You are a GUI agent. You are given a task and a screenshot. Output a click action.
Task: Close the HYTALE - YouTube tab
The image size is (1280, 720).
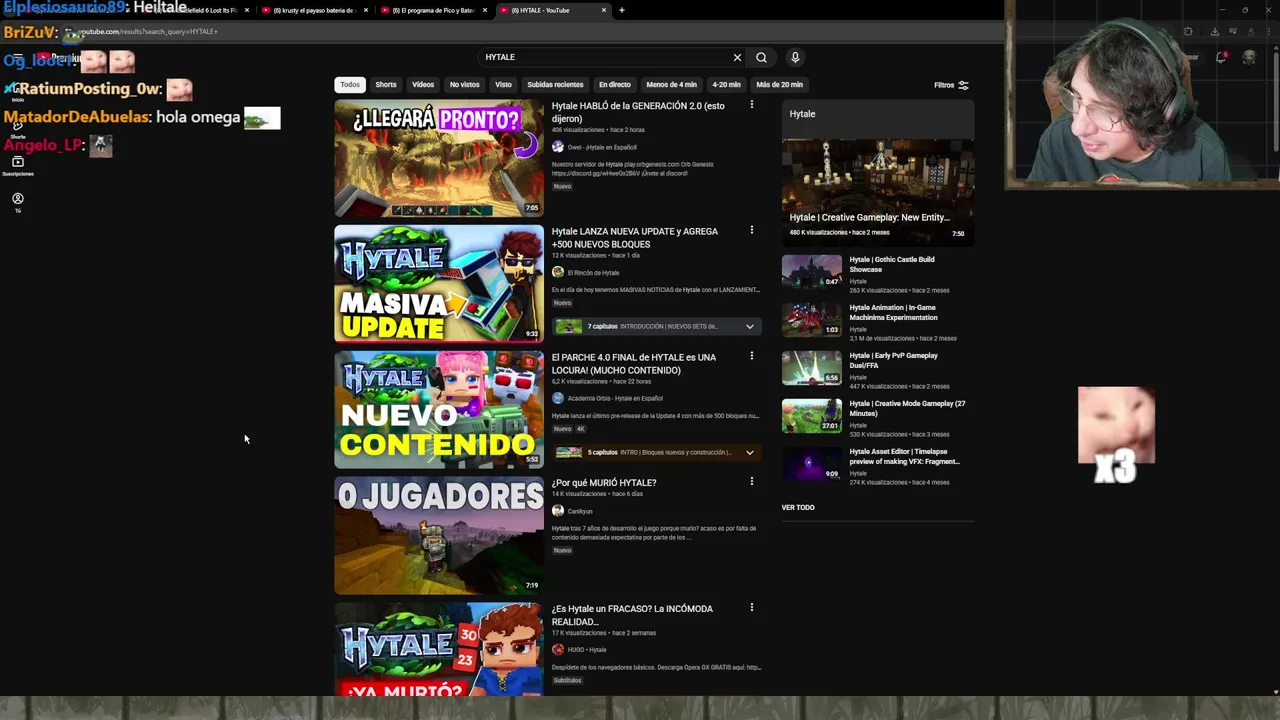coord(603,10)
